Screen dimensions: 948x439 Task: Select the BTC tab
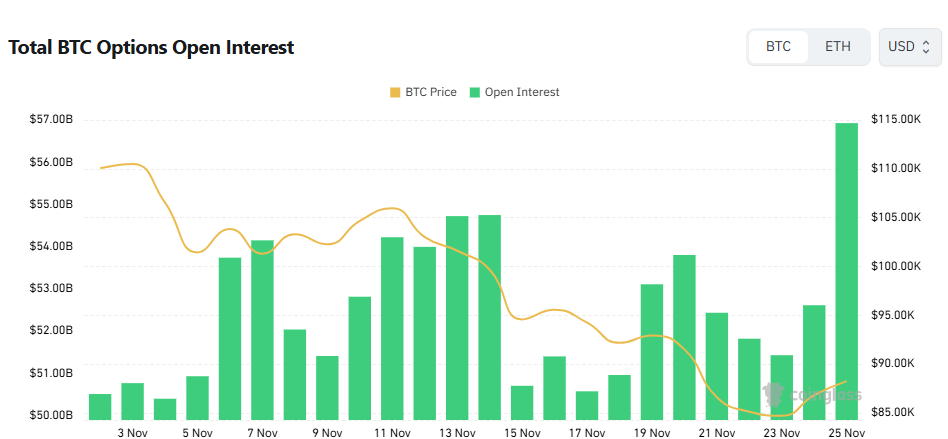778,47
